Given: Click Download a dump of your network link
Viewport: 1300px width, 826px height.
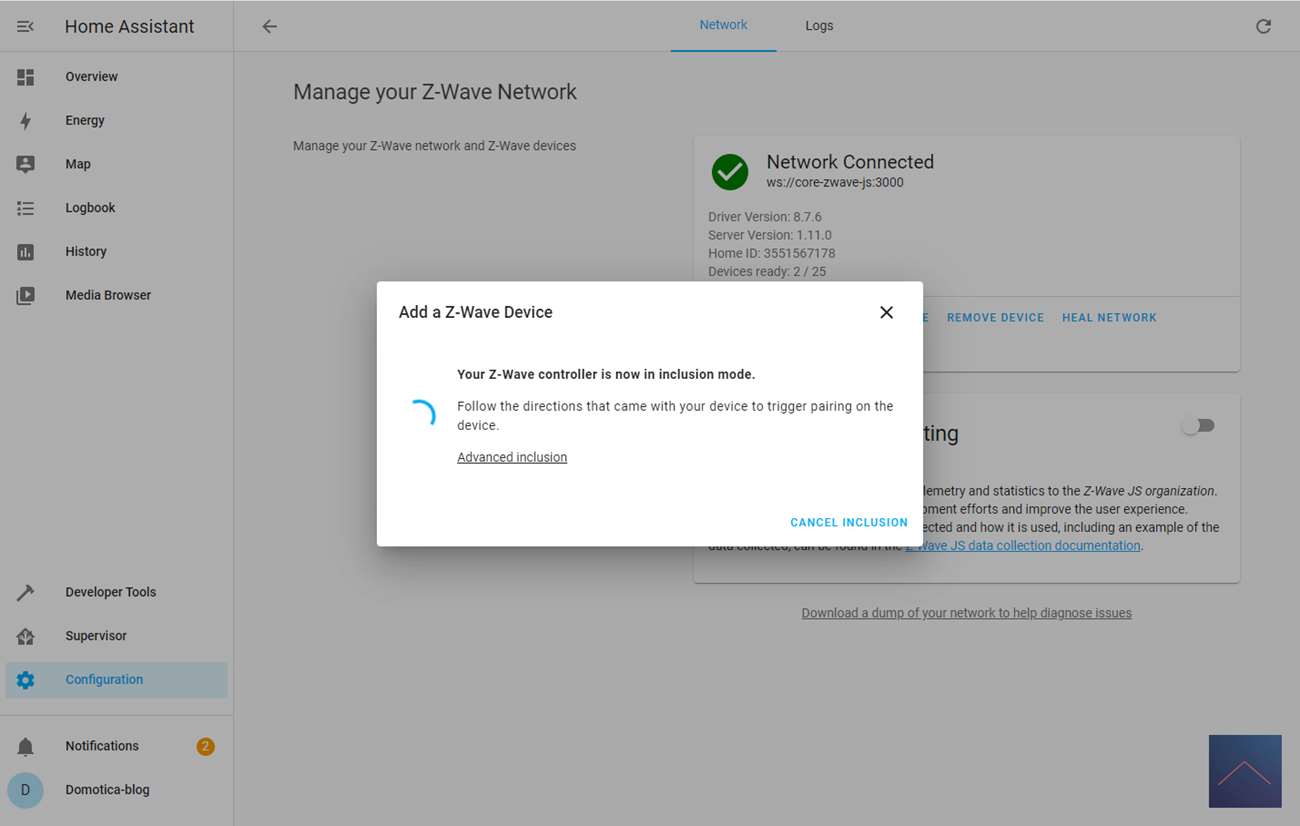Looking at the screenshot, I should (966, 613).
